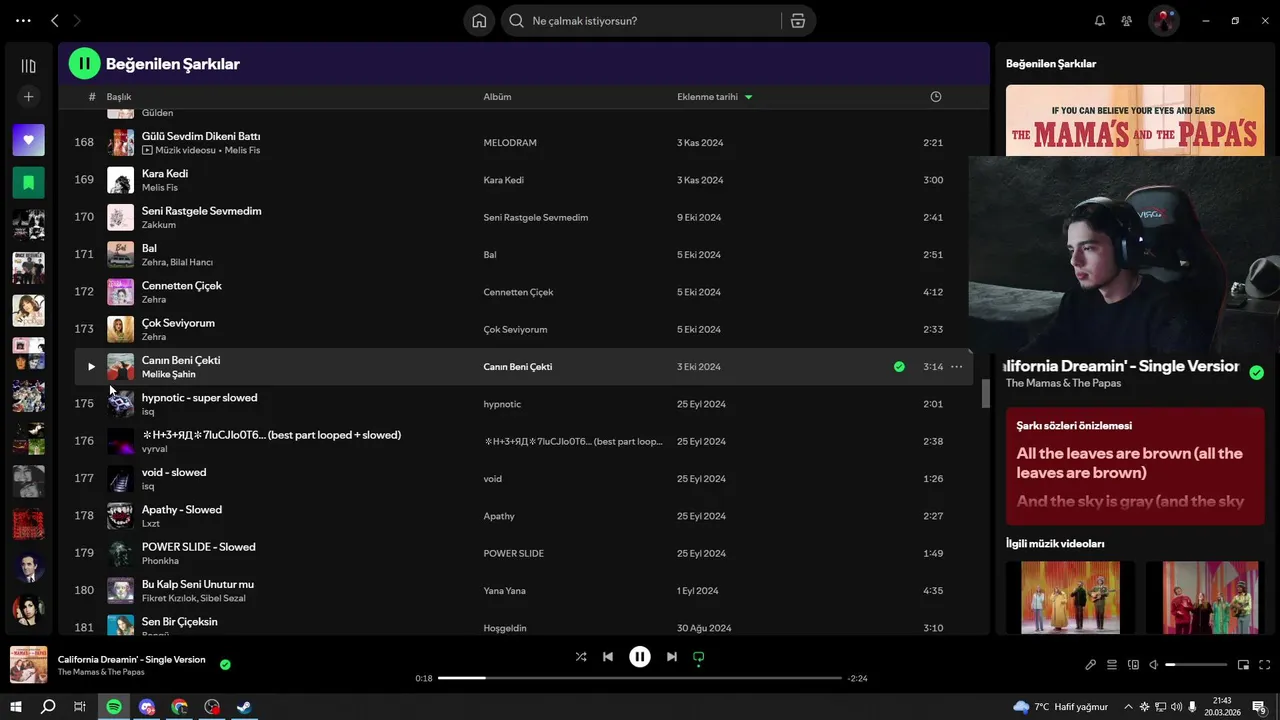Screen dimensions: 1280x720
Task: Click the now playing album cover thumbnail
Action: tap(28, 665)
